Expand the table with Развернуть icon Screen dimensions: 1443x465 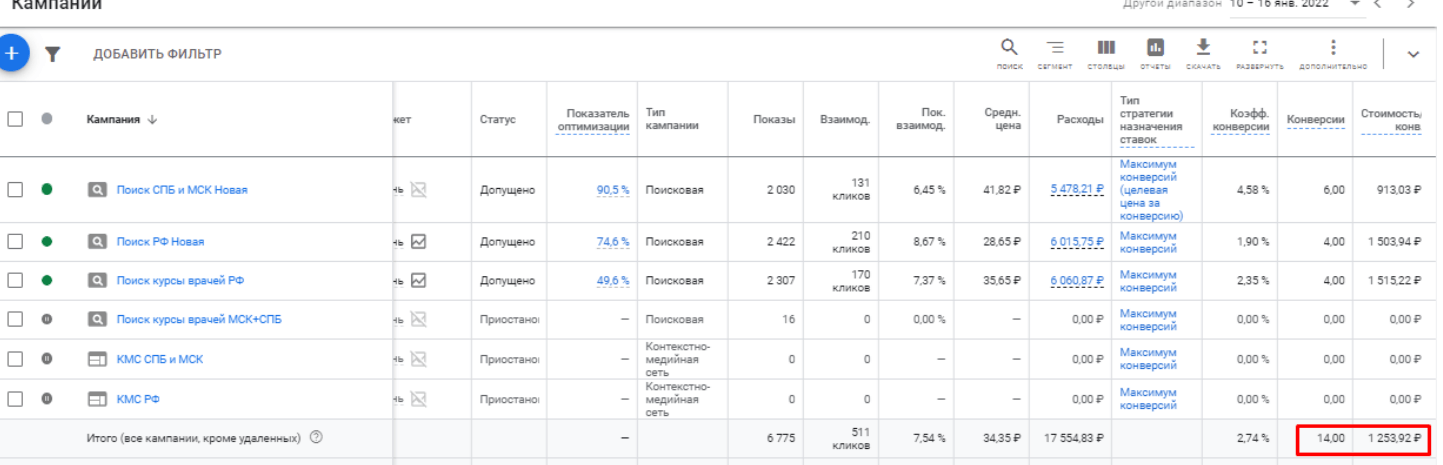pyautogui.click(x=1259, y=52)
